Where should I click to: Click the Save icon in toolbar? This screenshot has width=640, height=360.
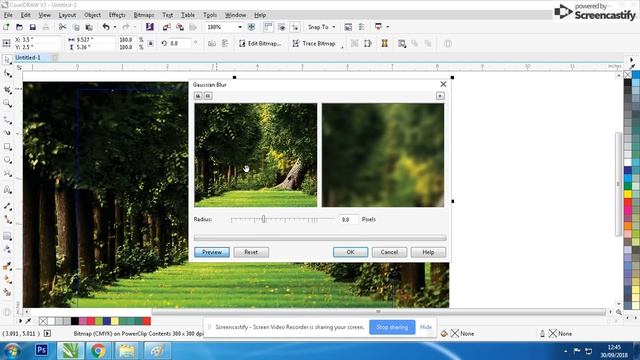coord(33,27)
